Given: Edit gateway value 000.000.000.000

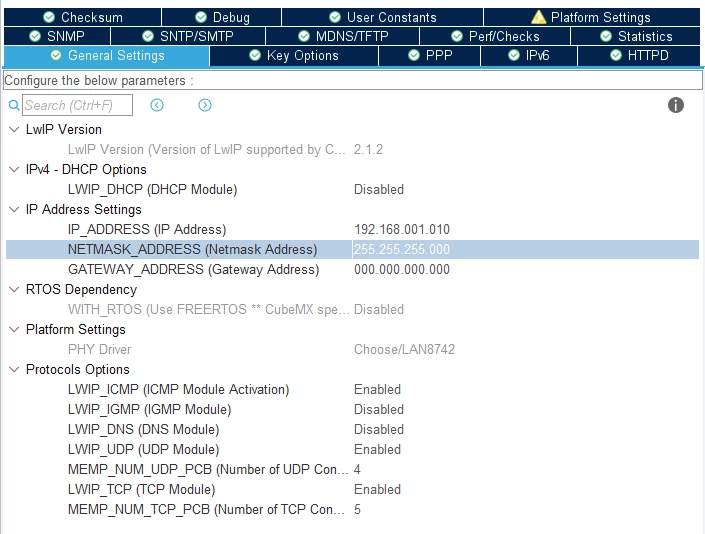Looking at the screenshot, I should point(402,270).
